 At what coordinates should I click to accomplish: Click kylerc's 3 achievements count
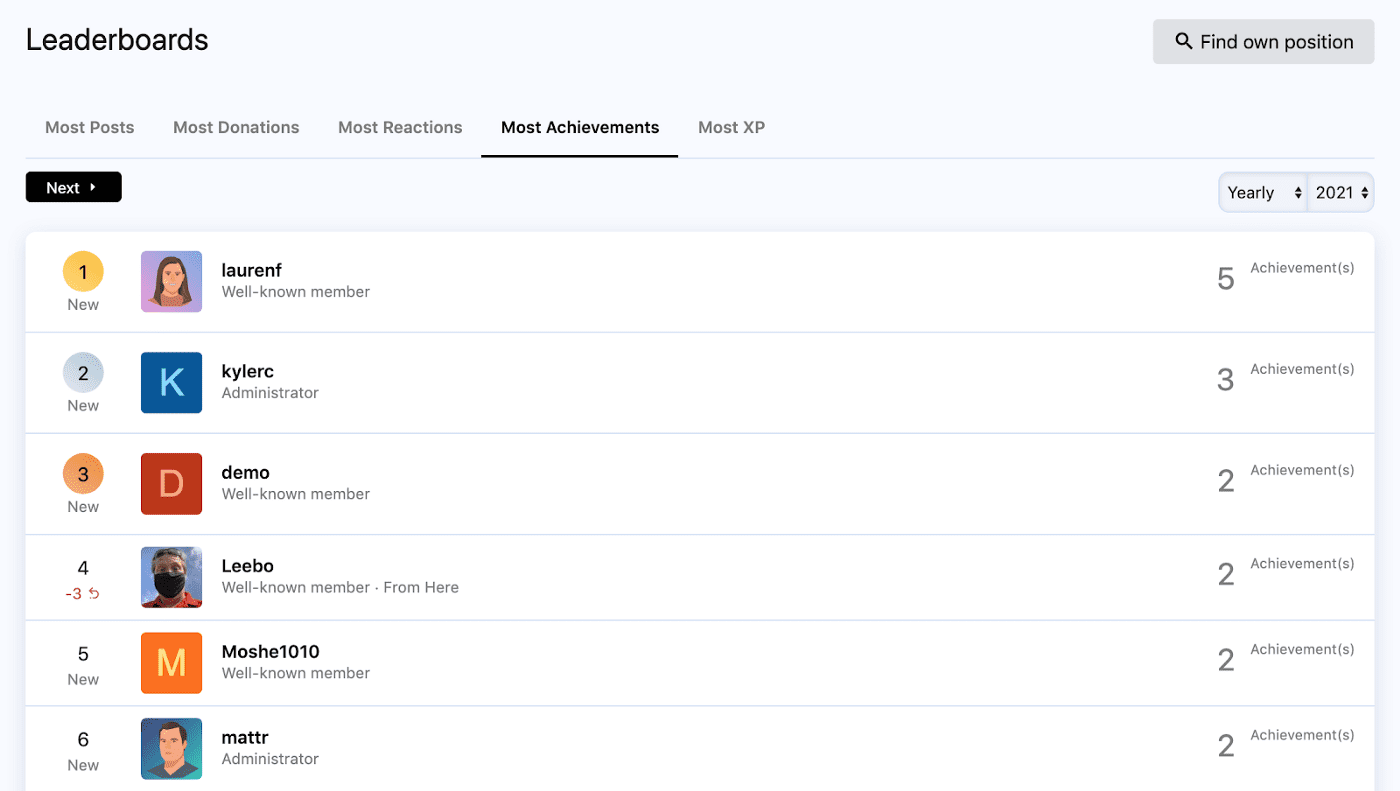pyautogui.click(x=1226, y=380)
